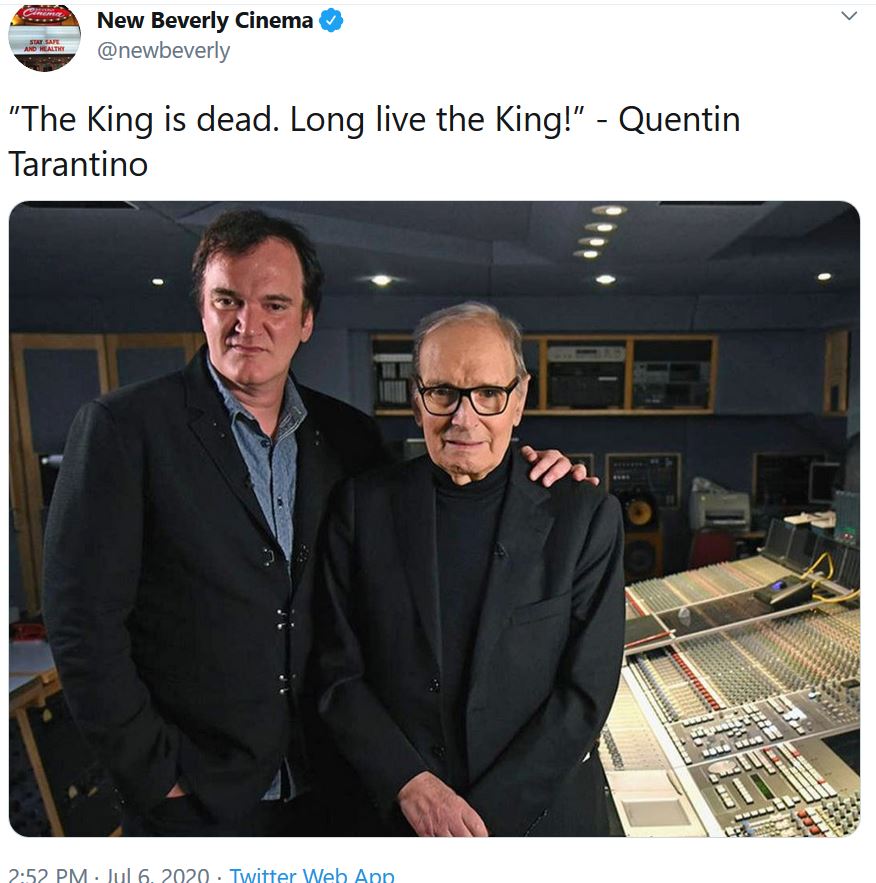Expand the tweet options chevron
Viewport: 876px width, 883px height.
849,16
